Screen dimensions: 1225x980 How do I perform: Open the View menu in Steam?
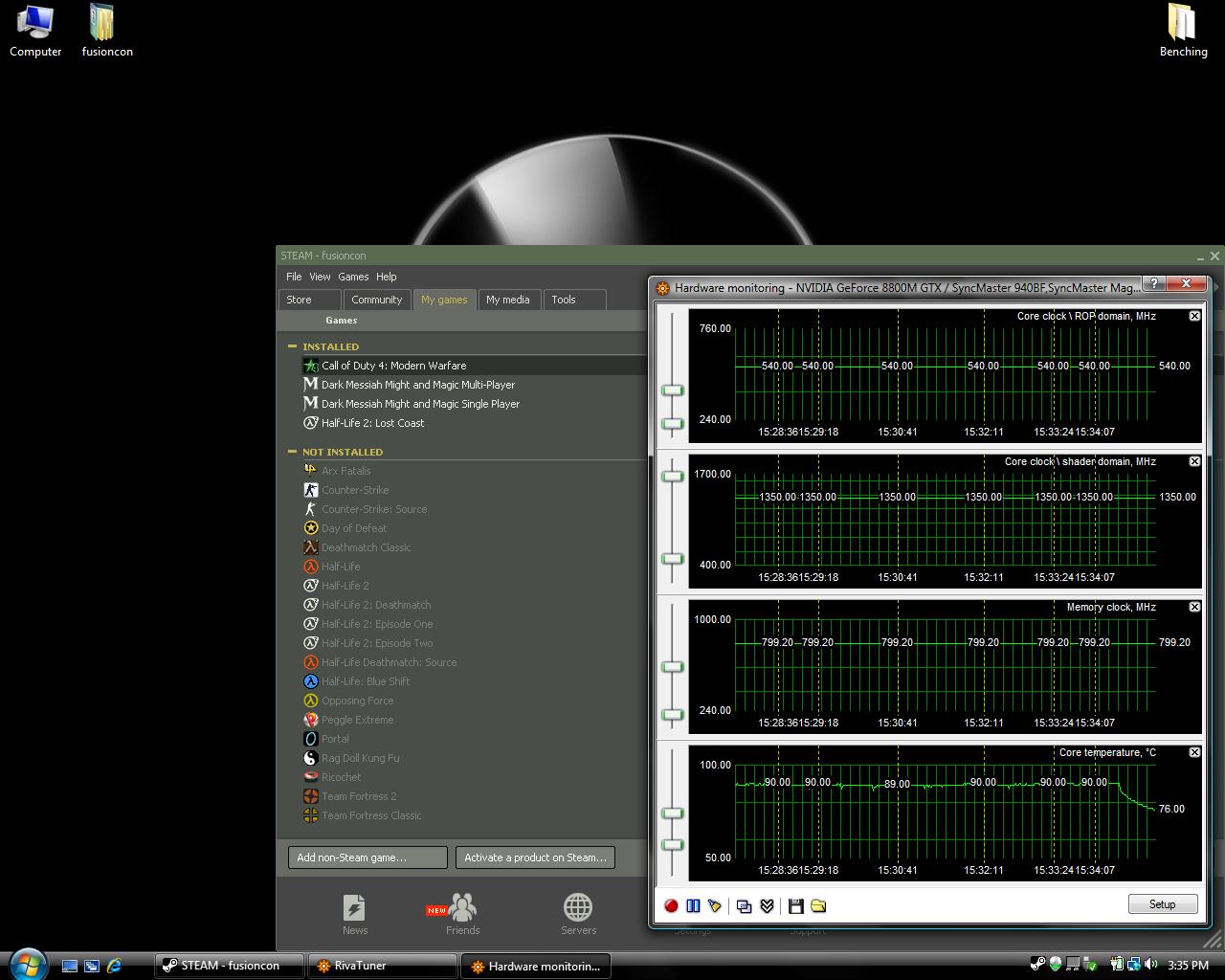click(320, 277)
